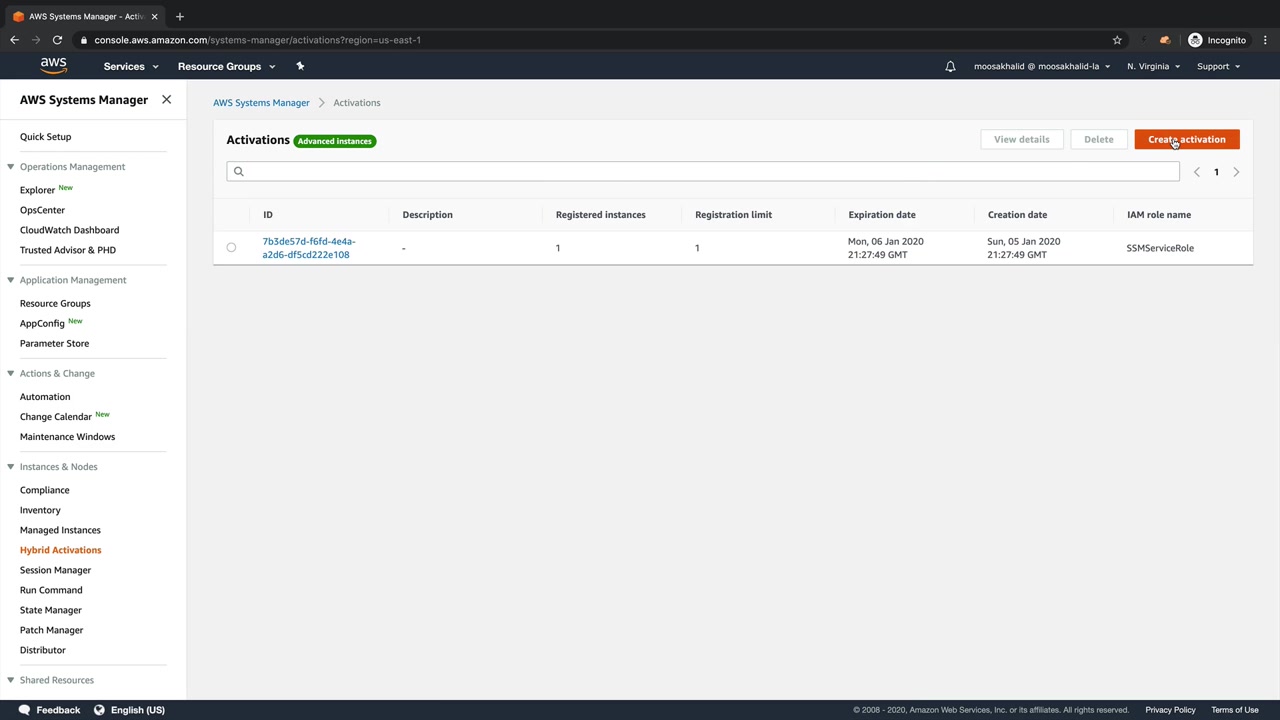Pin a service shortcut using the pin icon
The image size is (1280, 720).
pos(300,66)
